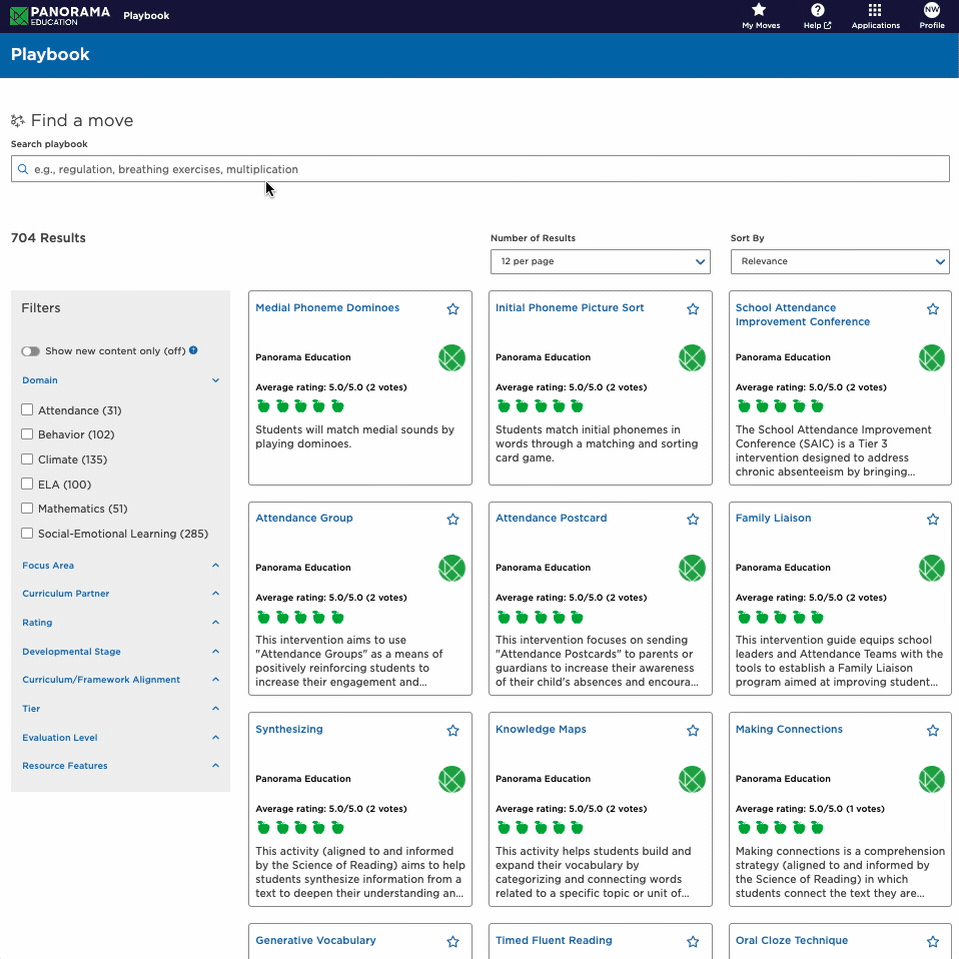
Task: Open the Profile avatar icon
Action: click(931, 10)
